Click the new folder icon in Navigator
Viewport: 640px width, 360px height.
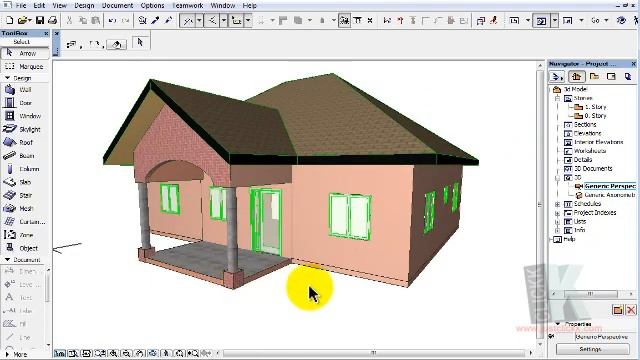tap(618, 310)
